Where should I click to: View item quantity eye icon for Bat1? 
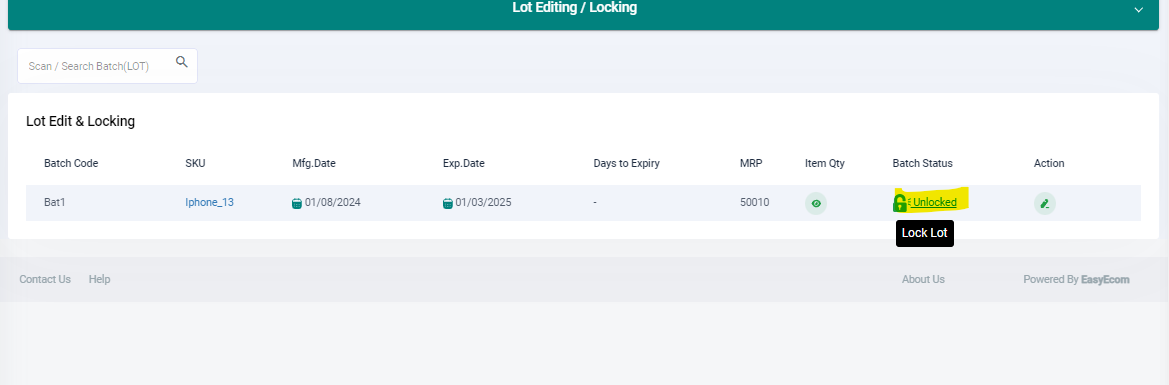(x=816, y=203)
